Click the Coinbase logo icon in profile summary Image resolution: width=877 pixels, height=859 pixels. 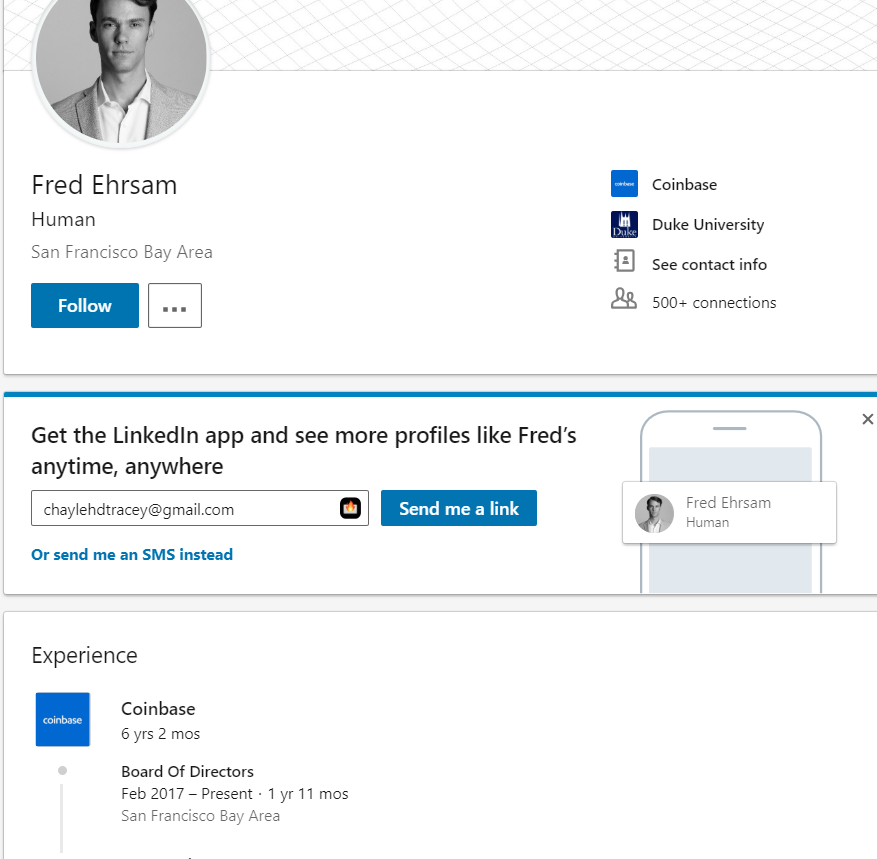[624, 184]
